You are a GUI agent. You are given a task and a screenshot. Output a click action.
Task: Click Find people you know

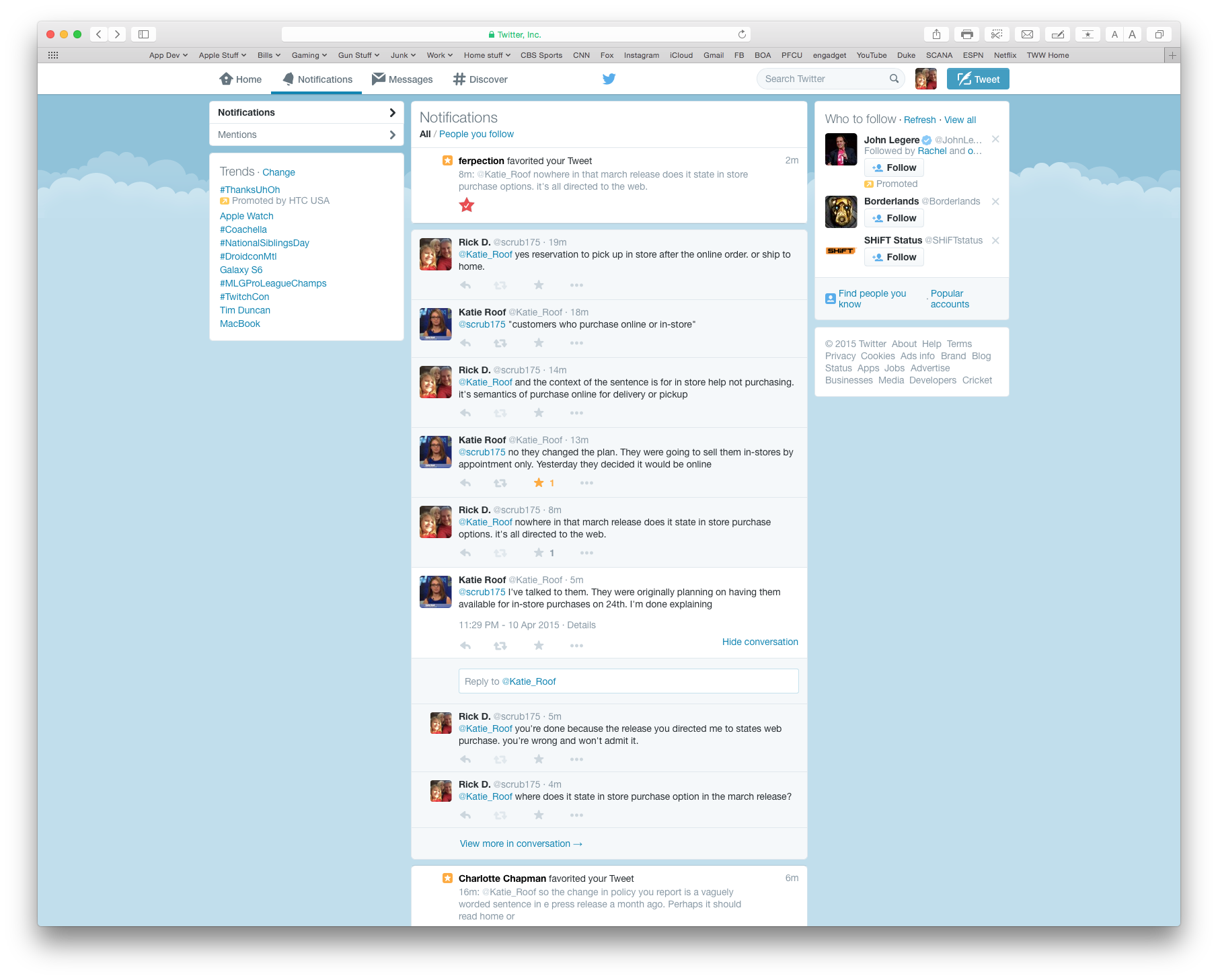pos(872,299)
